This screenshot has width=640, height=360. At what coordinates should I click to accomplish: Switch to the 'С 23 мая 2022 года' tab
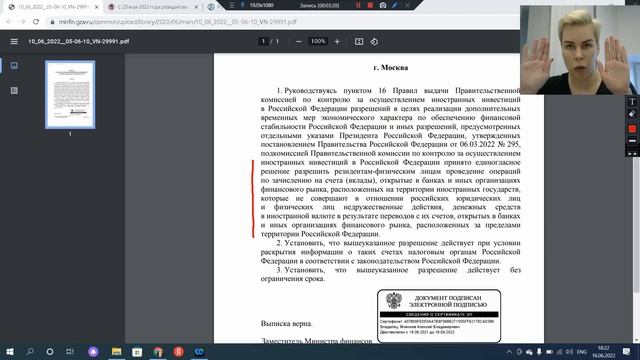tap(152, 7)
